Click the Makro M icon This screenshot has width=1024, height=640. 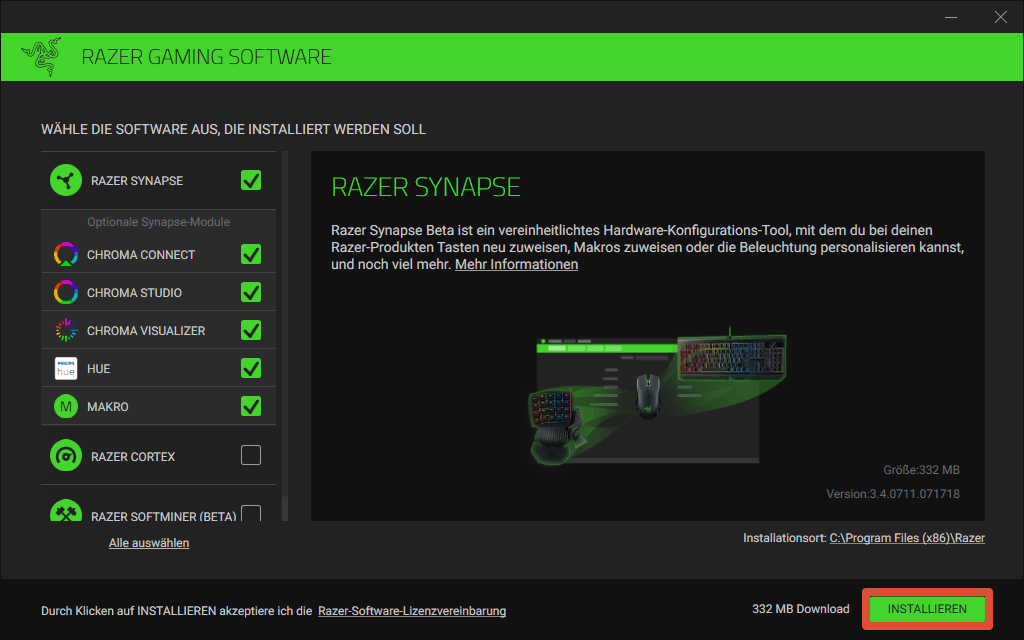(x=66, y=406)
